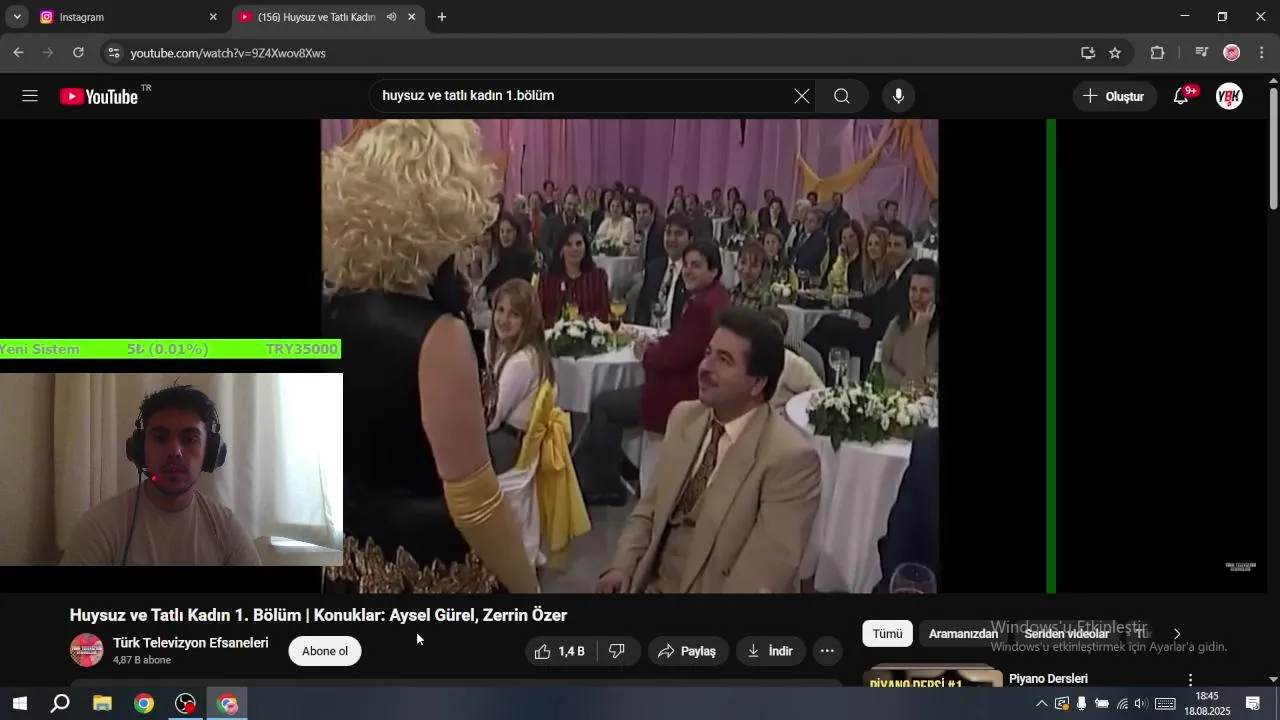Open Chrome media controls icon
The height and width of the screenshot is (720, 1280).
1202,53
